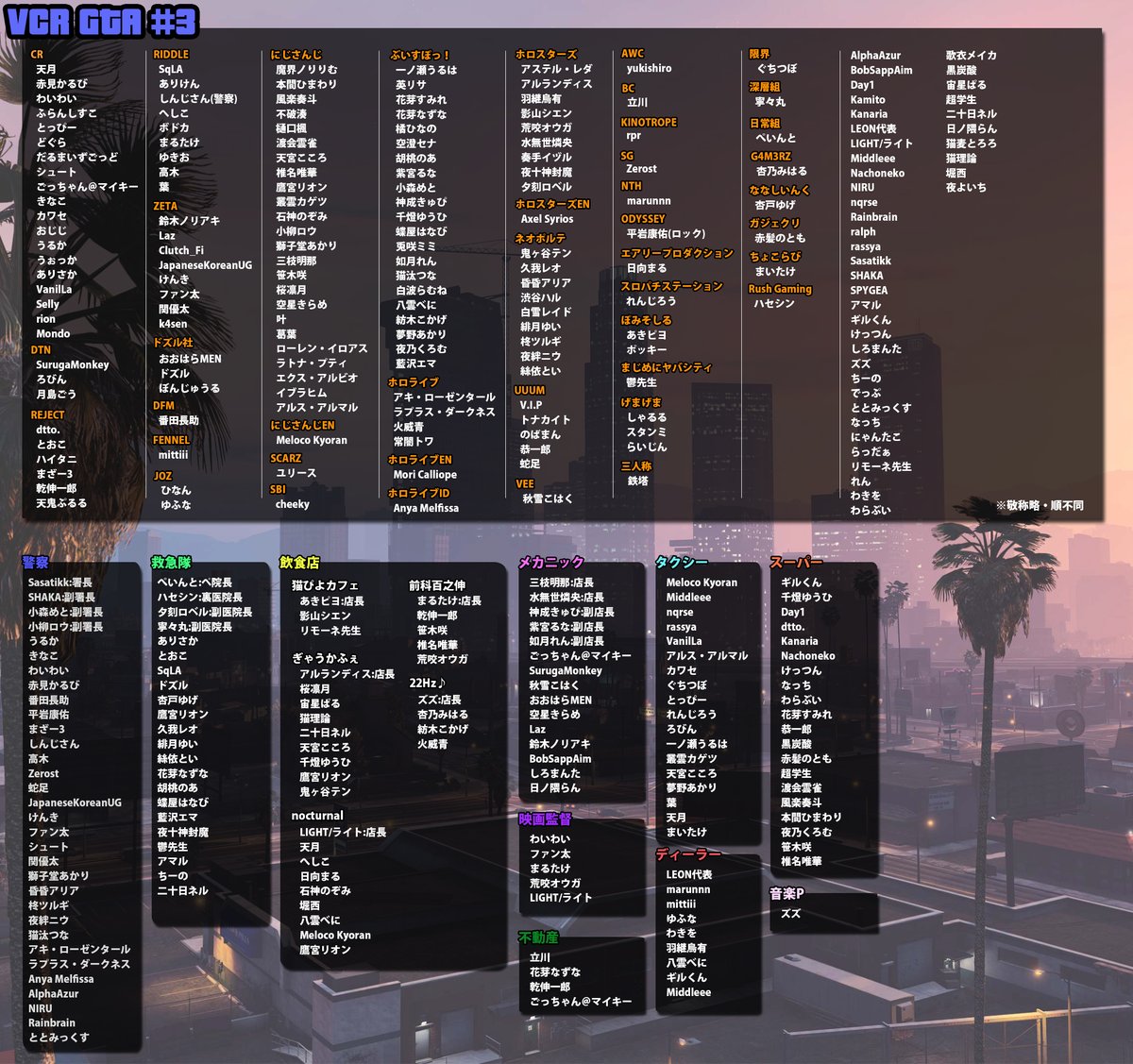This screenshot has width=1133, height=1064.
Task: Click the スロパチステーション heading
Action: [x=671, y=286]
